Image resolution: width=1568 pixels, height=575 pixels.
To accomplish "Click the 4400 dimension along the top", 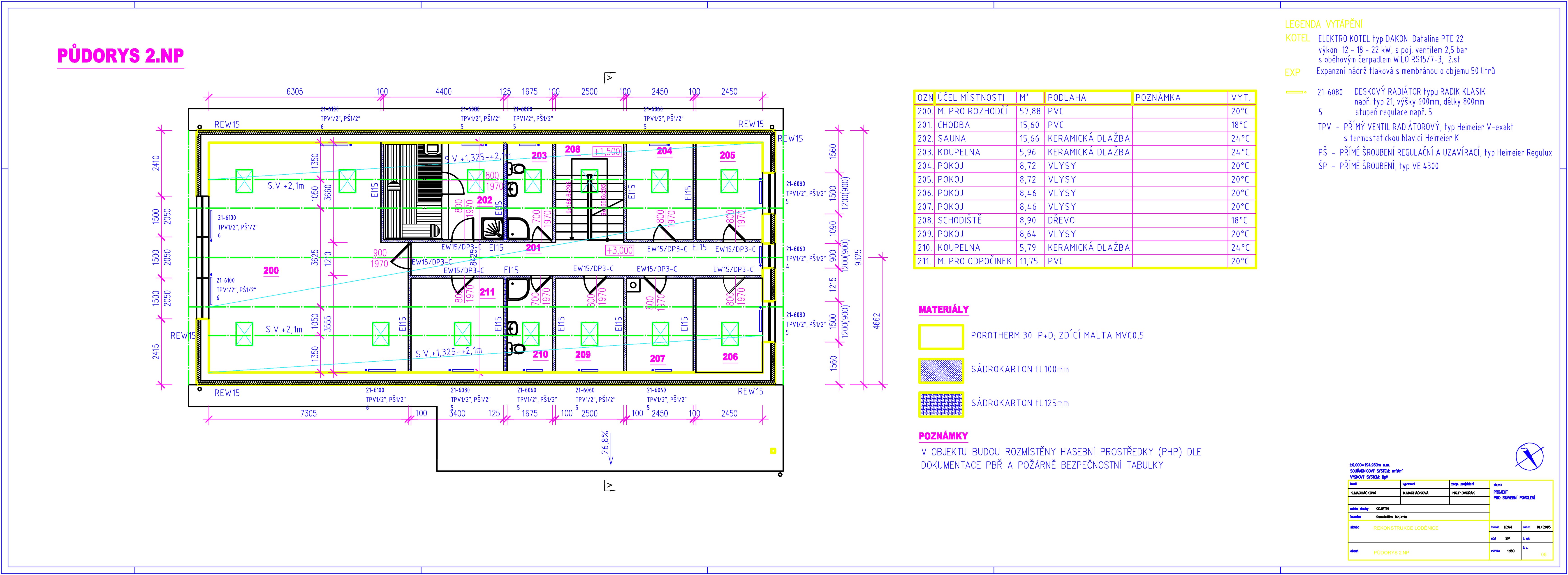I will coord(444,92).
